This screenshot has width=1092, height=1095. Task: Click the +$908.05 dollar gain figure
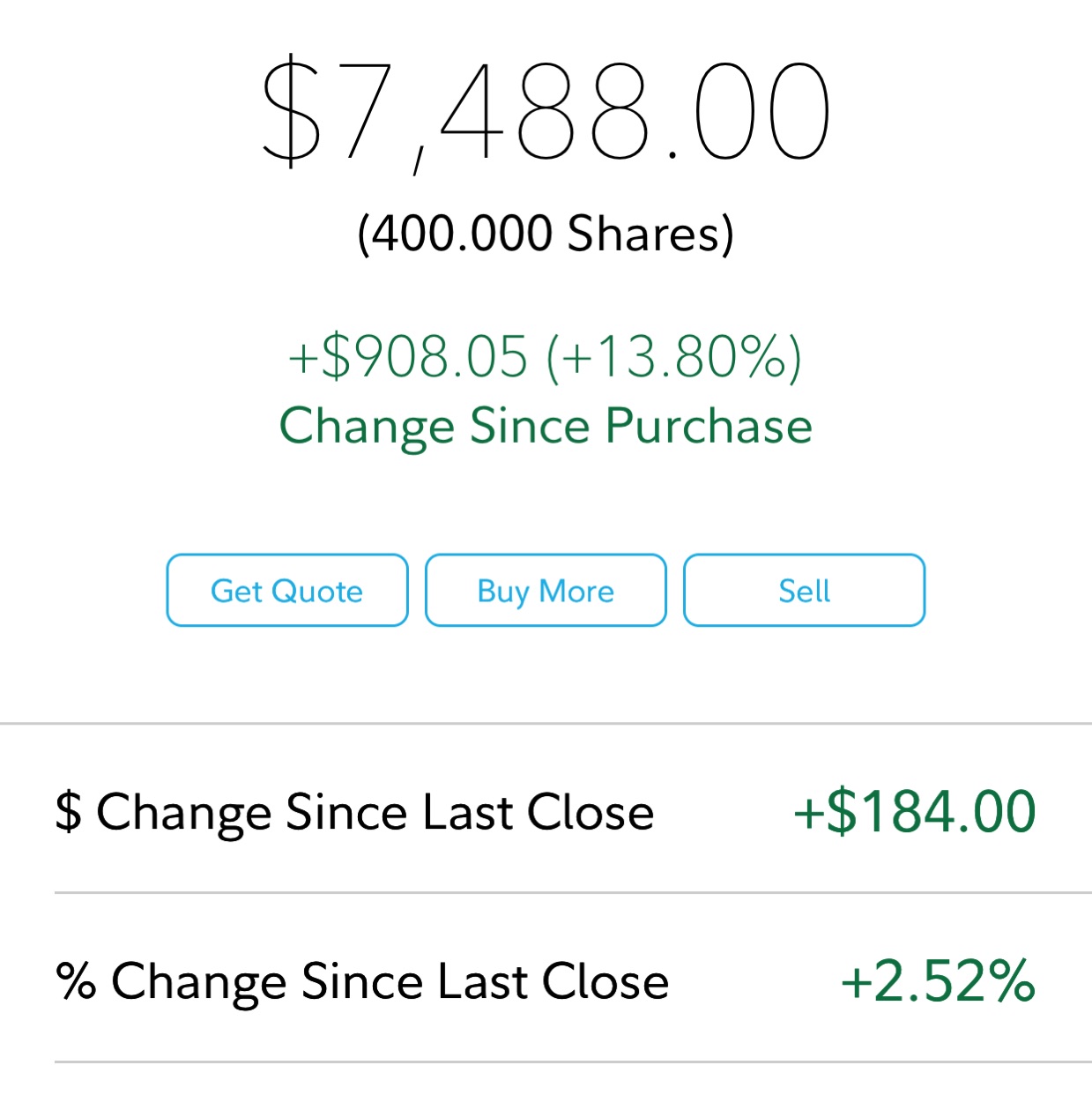point(408,357)
